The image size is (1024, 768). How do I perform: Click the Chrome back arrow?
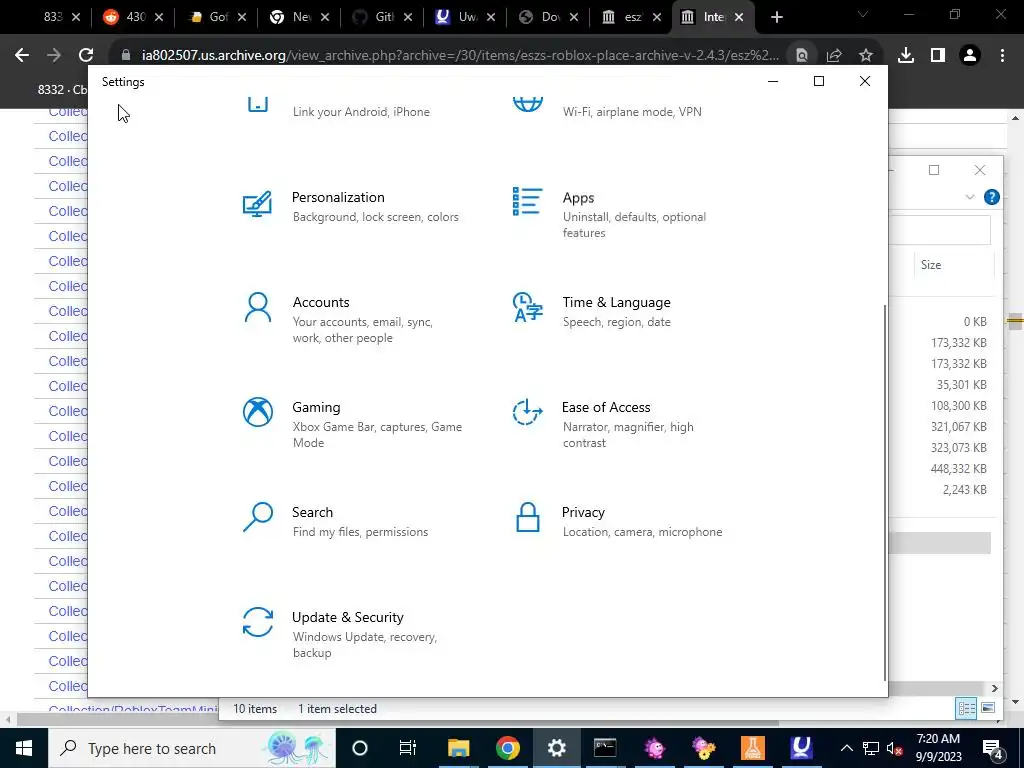[x=22, y=56]
